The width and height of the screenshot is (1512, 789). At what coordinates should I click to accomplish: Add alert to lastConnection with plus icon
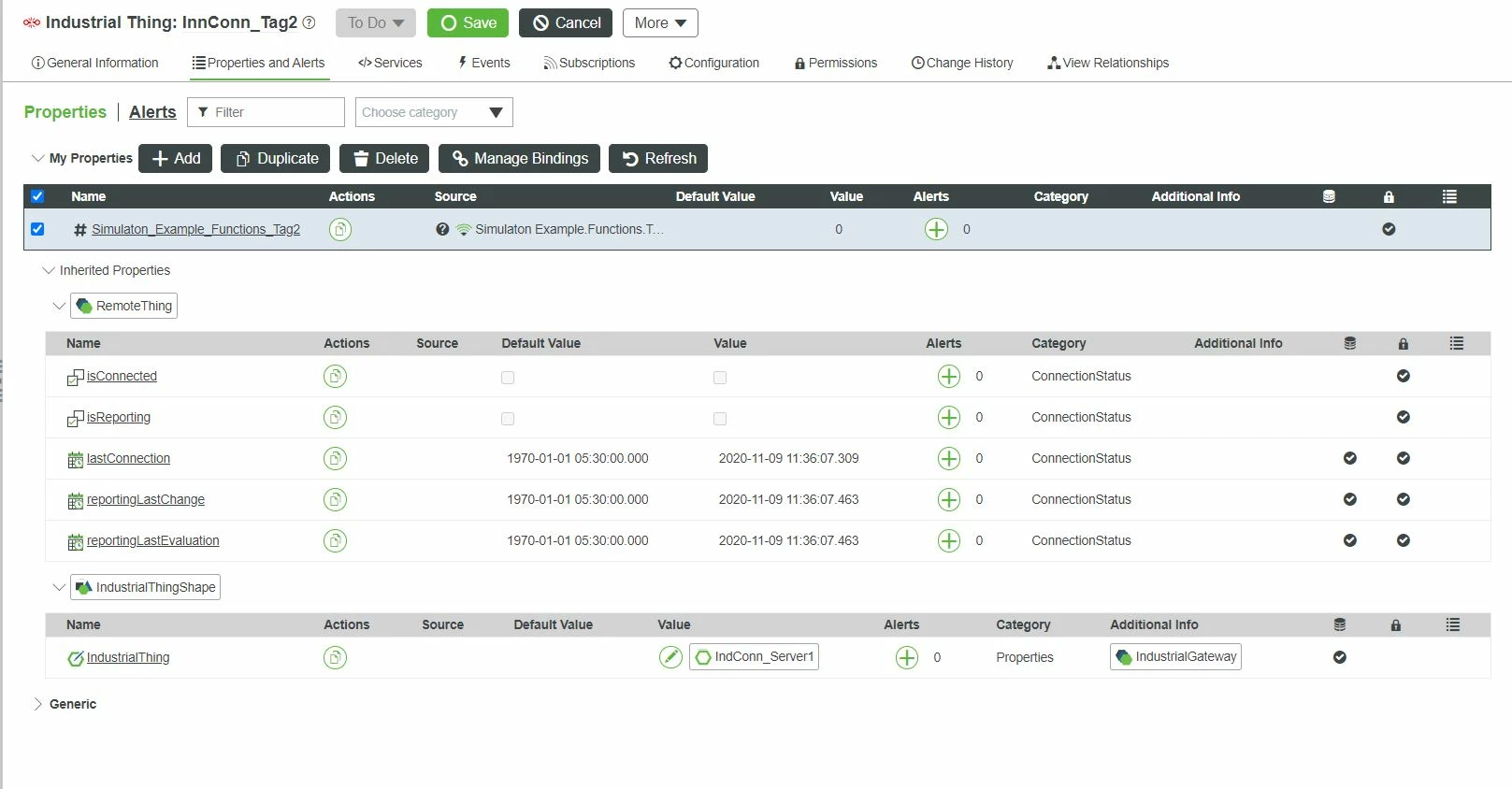click(x=948, y=458)
